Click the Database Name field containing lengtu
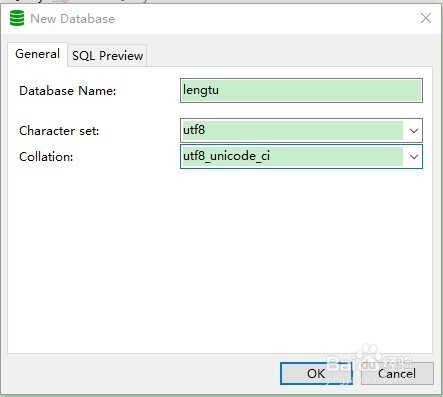This screenshot has height=397, width=443. point(301,90)
